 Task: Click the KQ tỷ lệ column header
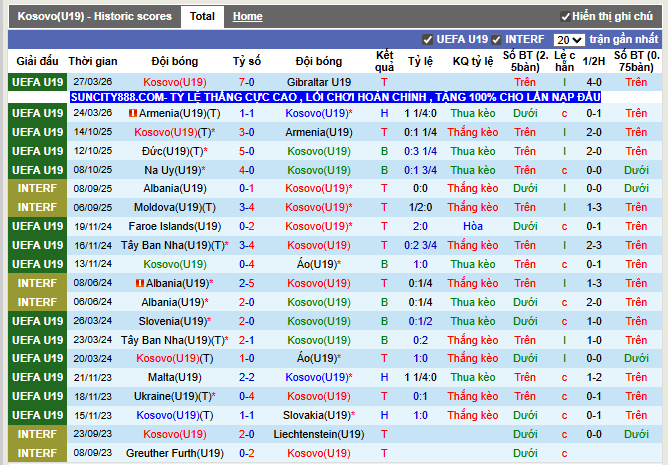pos(472,61)
